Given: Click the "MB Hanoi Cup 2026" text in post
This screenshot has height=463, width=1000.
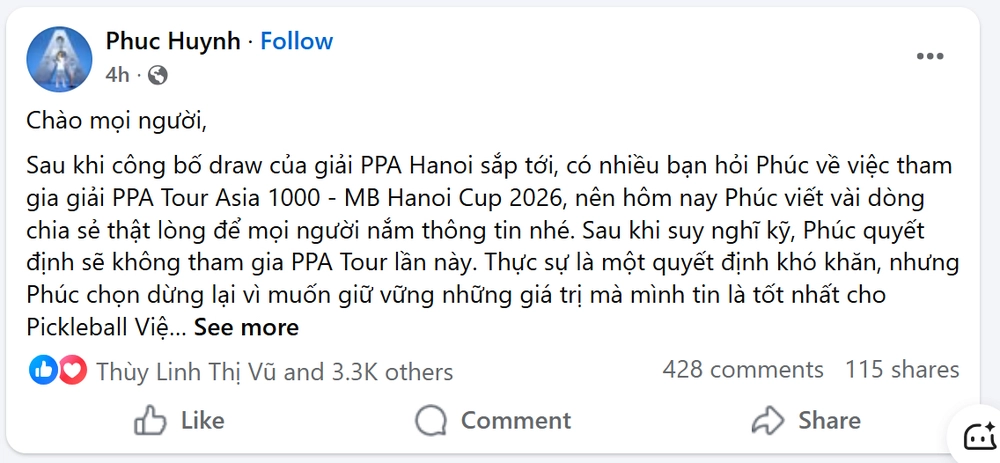Looking at the screenshot, I should point(437,193).
